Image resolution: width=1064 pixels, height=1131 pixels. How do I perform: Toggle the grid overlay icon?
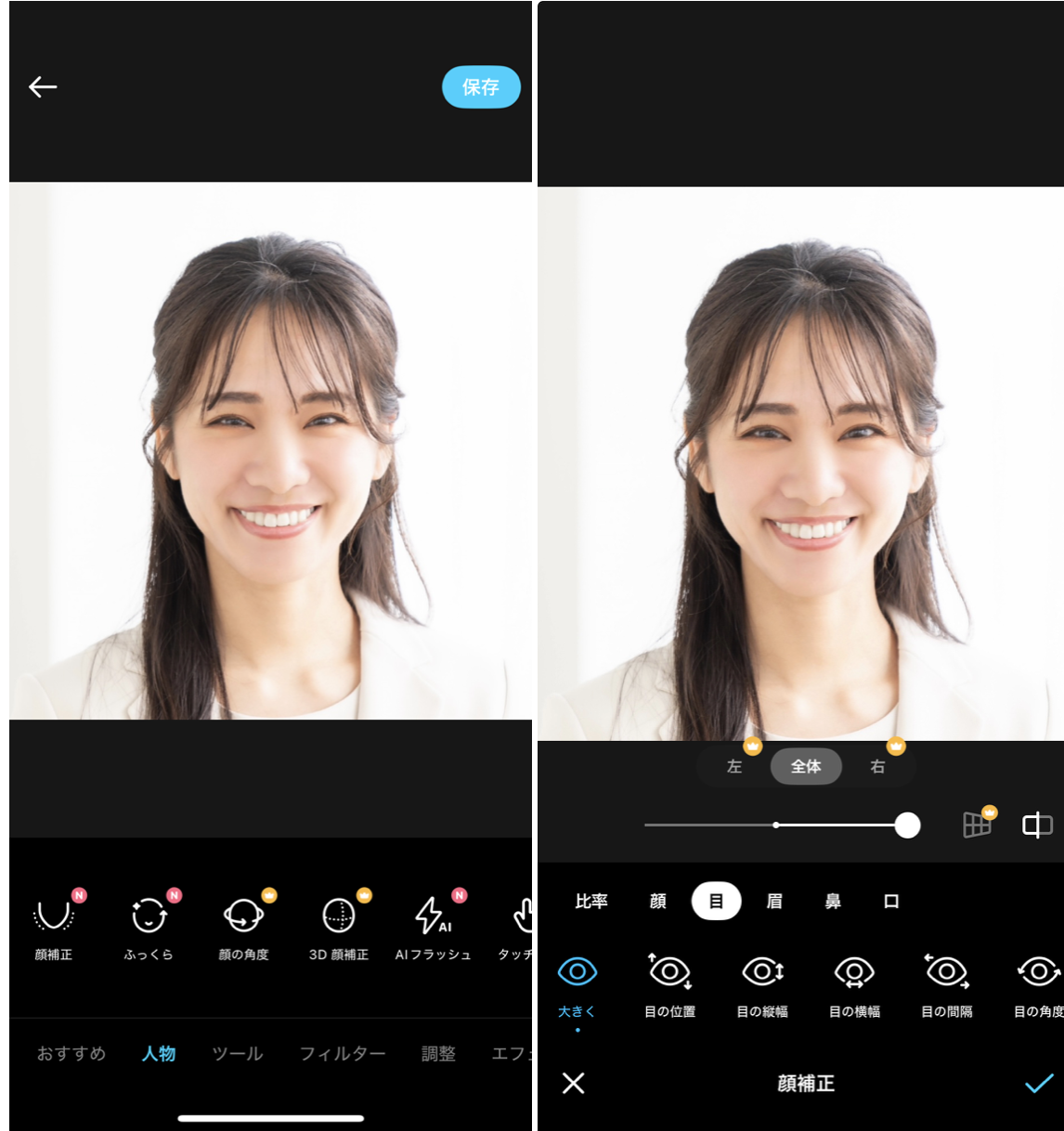pyautogui.click(x=977, y=825)
